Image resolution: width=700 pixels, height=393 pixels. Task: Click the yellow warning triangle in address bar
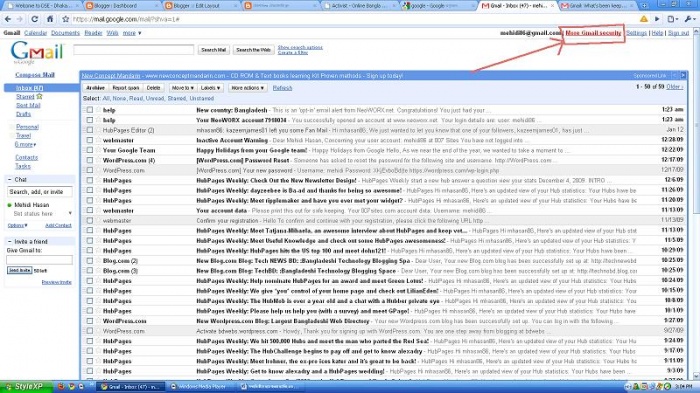(x=643, y=19)
